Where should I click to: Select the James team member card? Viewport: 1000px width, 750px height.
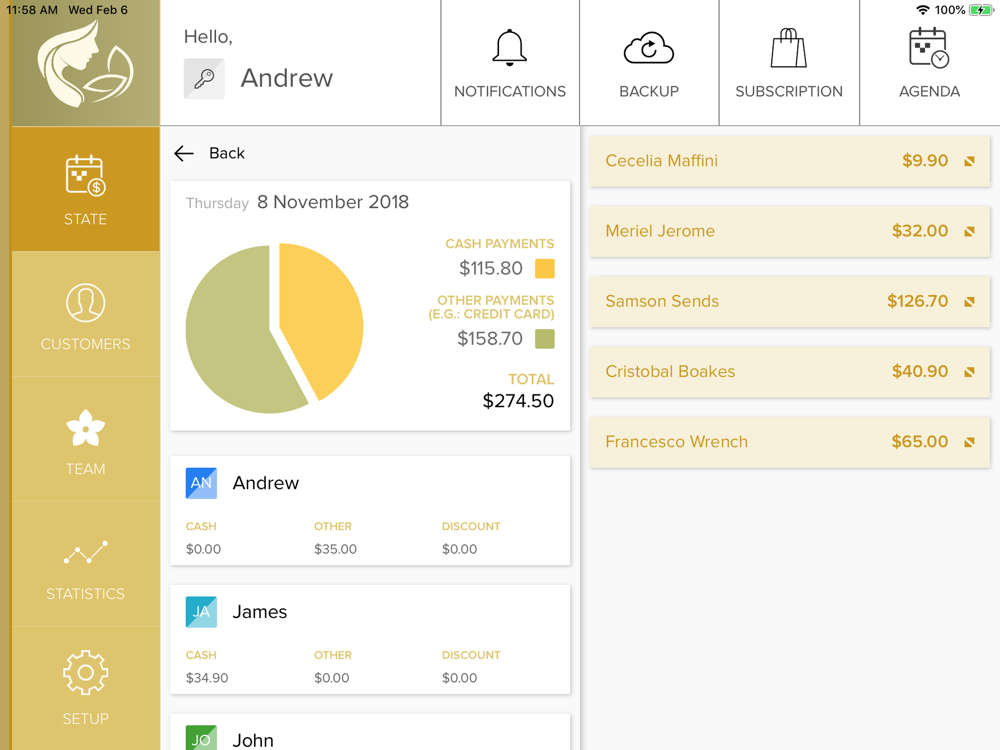click(370, 639)
